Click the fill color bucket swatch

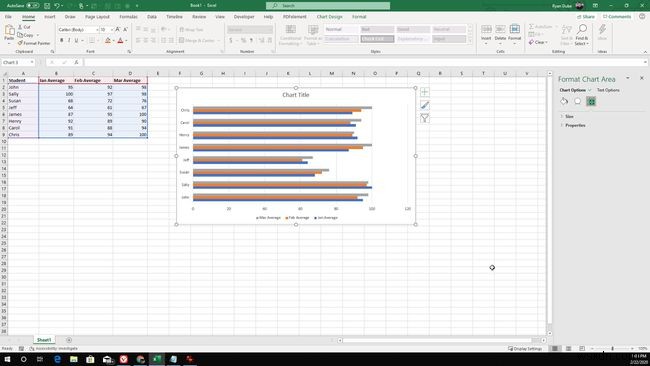pyautogui.click(x=108, y=41)
